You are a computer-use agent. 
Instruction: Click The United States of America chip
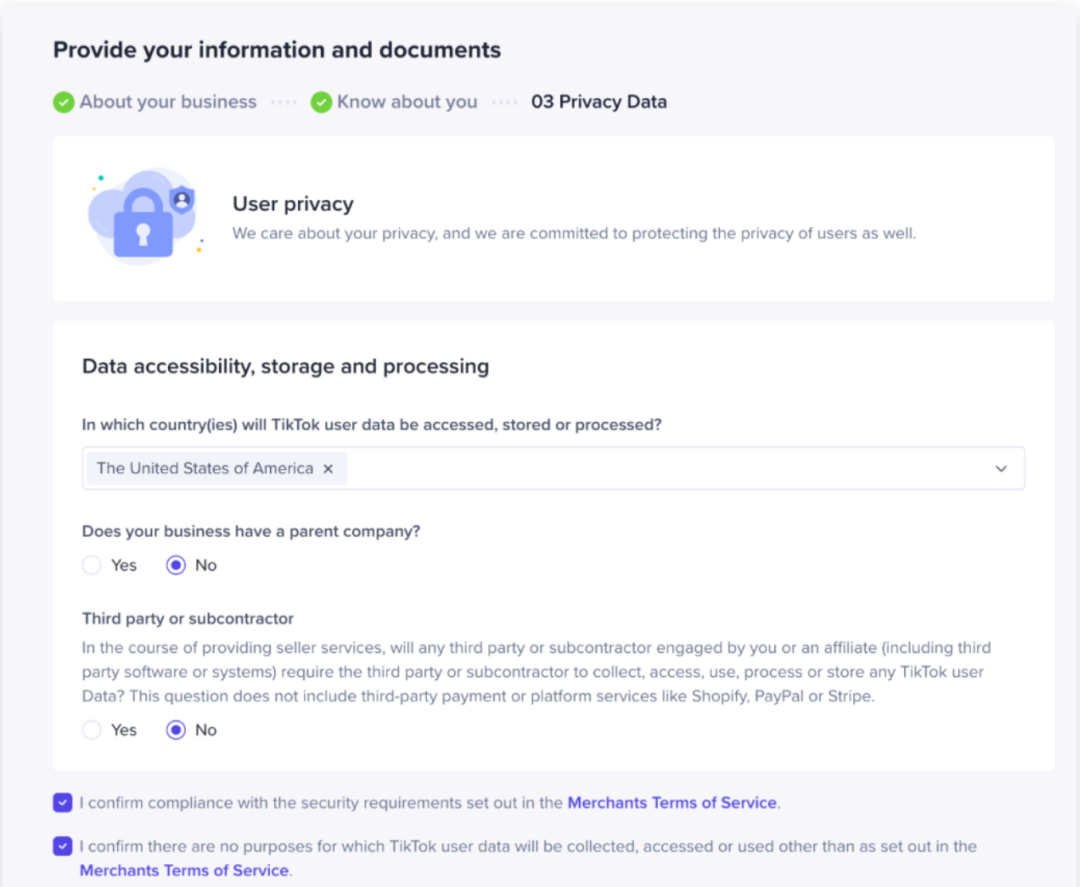tap(205, 468)
